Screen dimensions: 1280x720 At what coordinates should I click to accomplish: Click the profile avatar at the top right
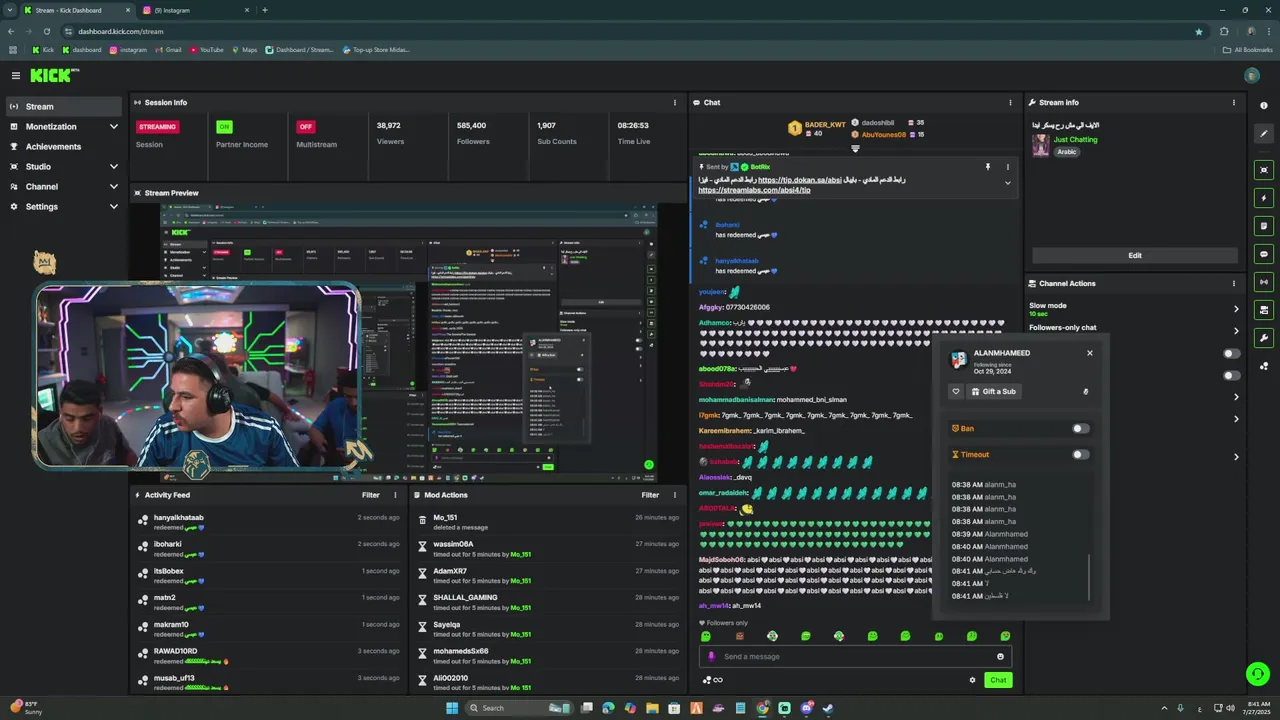click(1252, 75)
